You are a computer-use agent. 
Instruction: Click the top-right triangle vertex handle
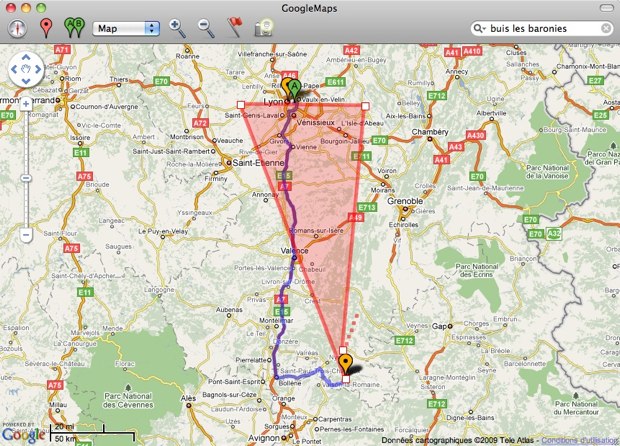coord(365,106)
